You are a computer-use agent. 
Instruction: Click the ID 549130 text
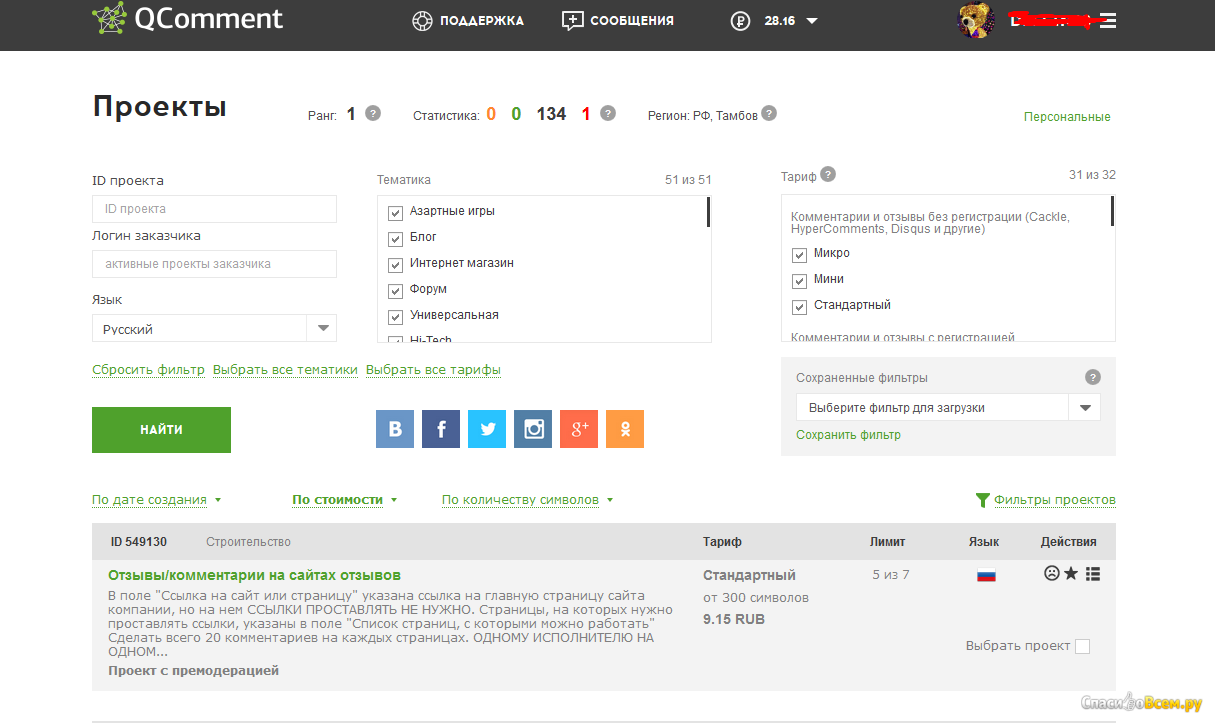click(139, 541)
